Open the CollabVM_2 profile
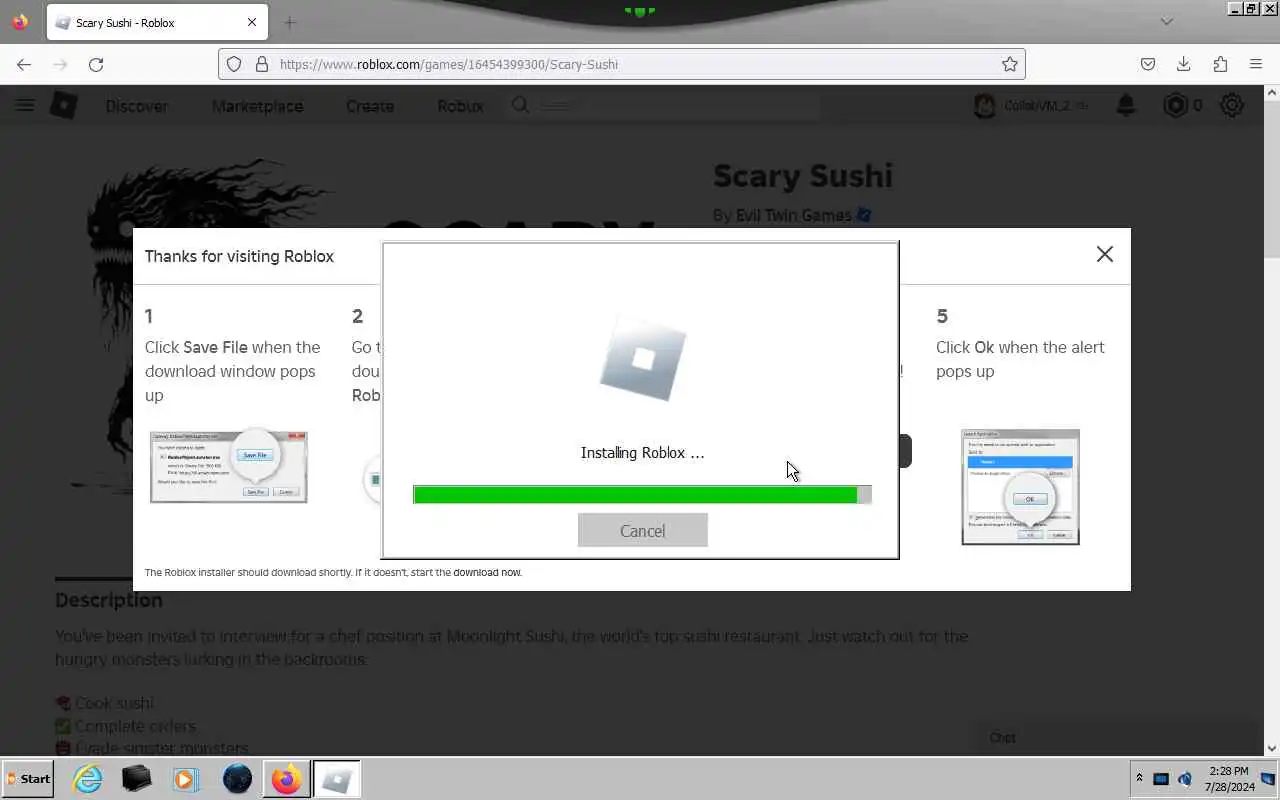This screenshot has height=800, width=1280. coord(1031,105)
